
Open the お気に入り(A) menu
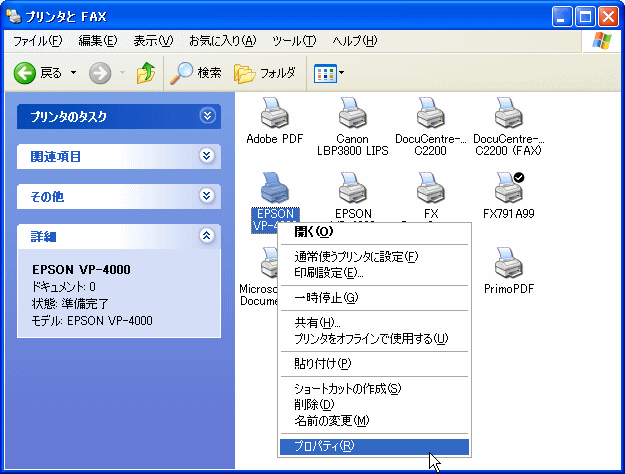pyautogui.click(x=222, y=41)
